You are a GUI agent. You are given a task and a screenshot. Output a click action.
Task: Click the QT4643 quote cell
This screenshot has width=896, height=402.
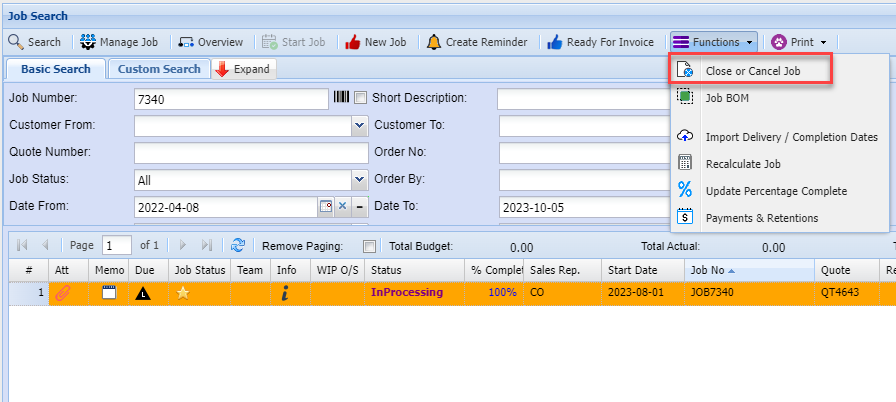click(x=847, y=293)
